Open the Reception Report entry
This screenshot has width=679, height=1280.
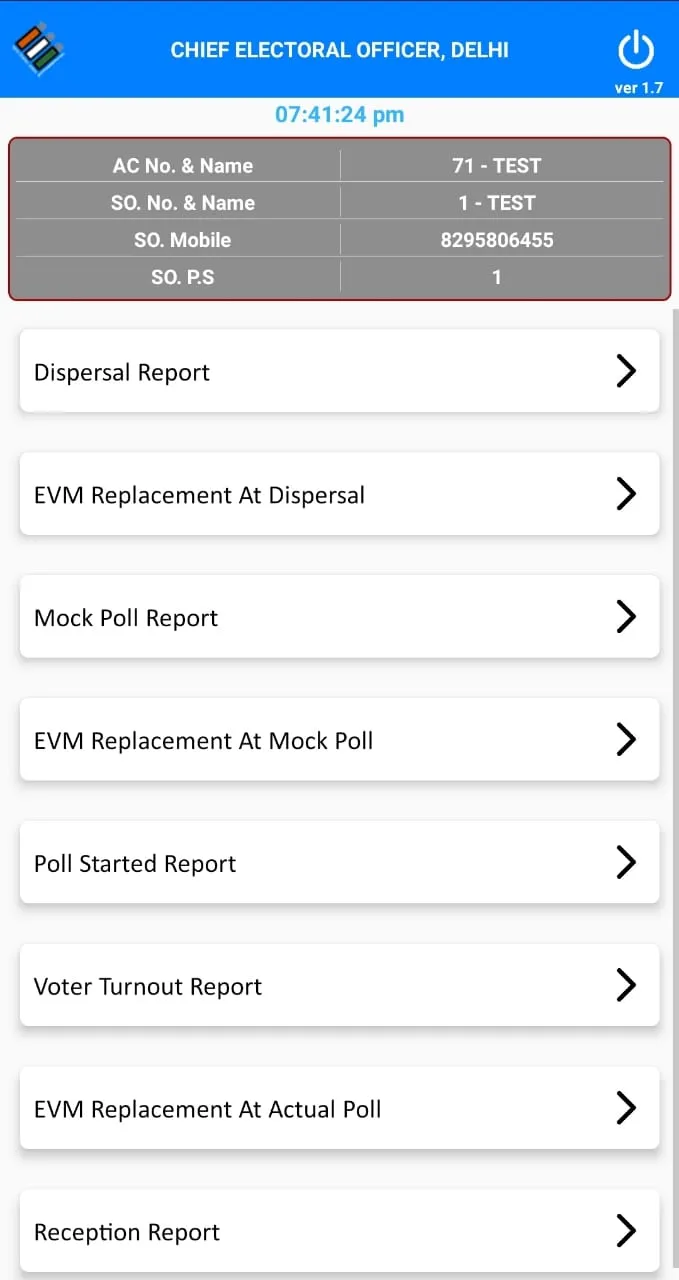pyautogui.click(x=339, y=1232)
